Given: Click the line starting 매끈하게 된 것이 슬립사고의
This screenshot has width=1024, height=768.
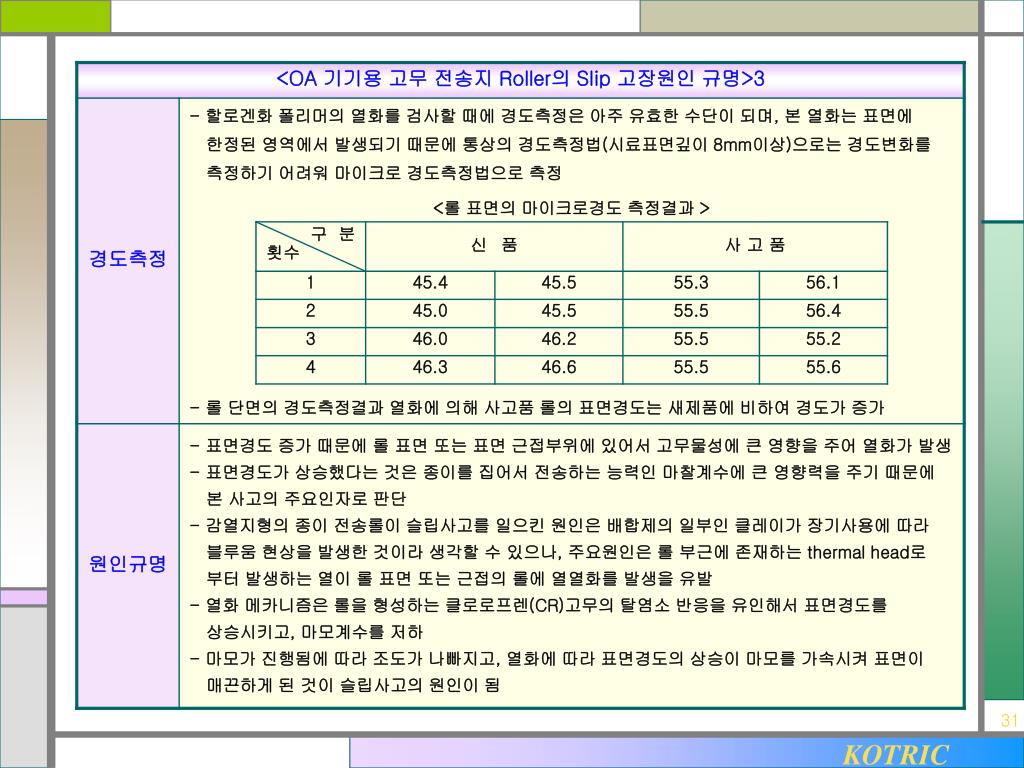Looking at the screenshot, I should click(x=353, y=686).
